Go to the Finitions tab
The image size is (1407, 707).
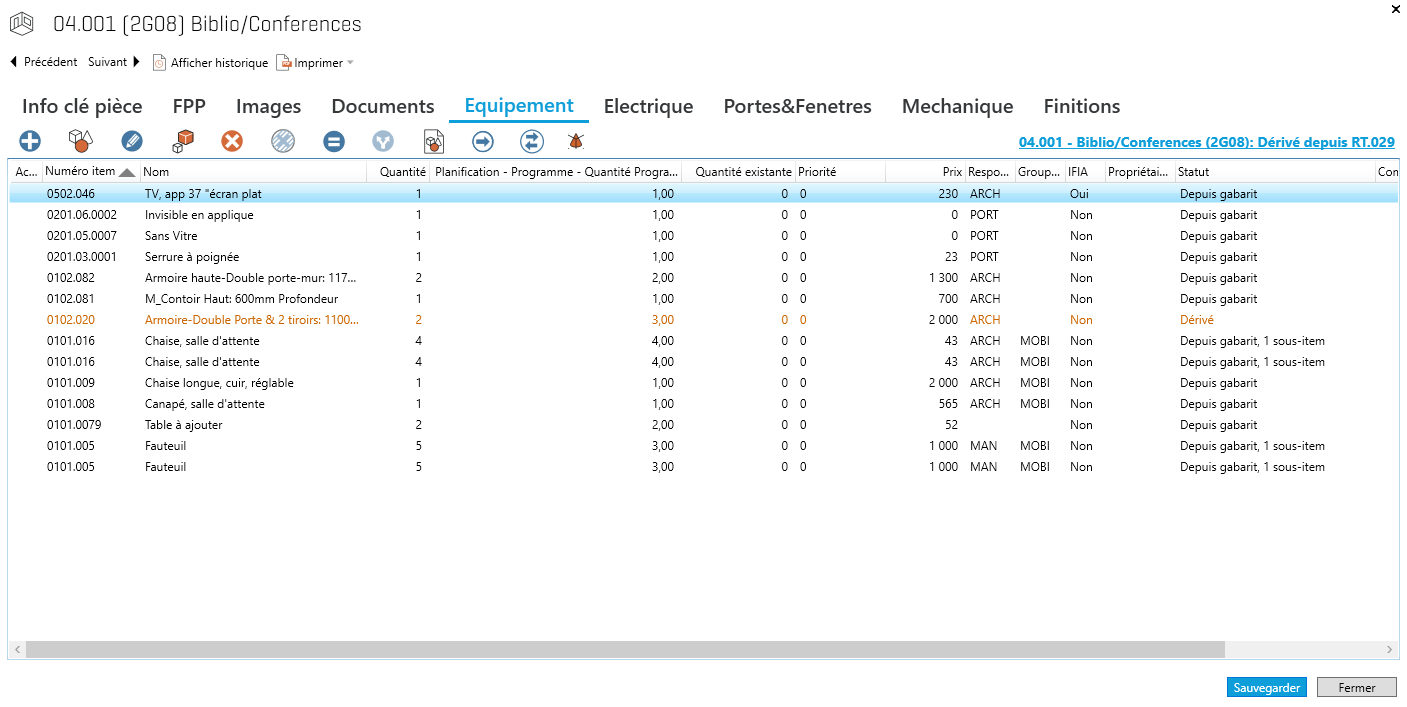1081,107
